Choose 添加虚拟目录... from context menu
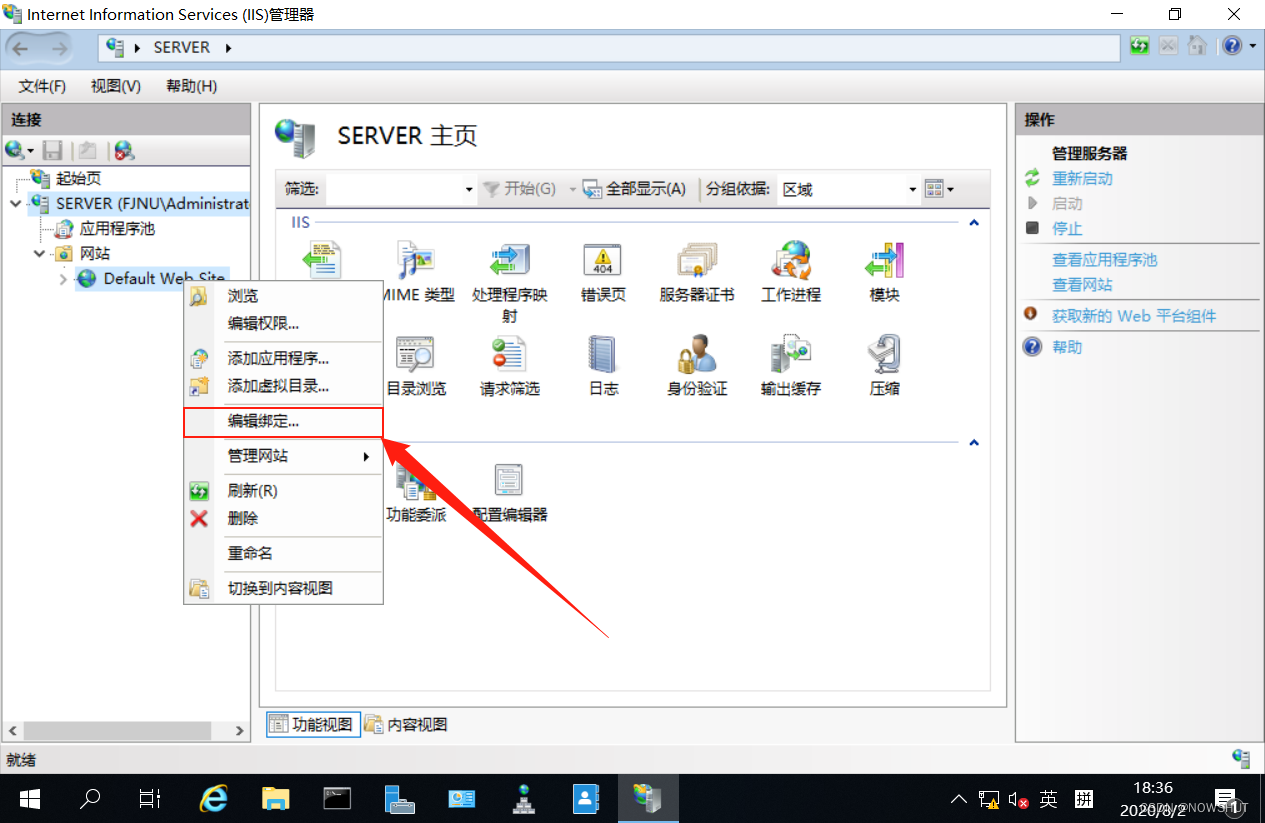 [284, 385]
